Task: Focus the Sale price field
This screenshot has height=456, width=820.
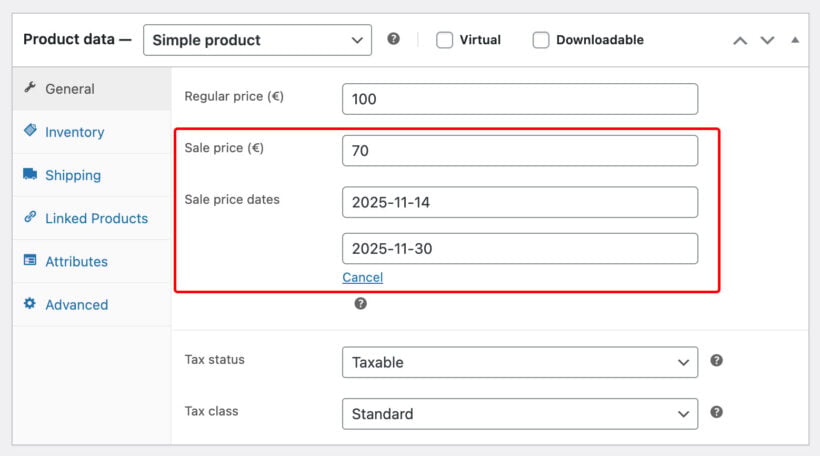Action: pos(520,151)
